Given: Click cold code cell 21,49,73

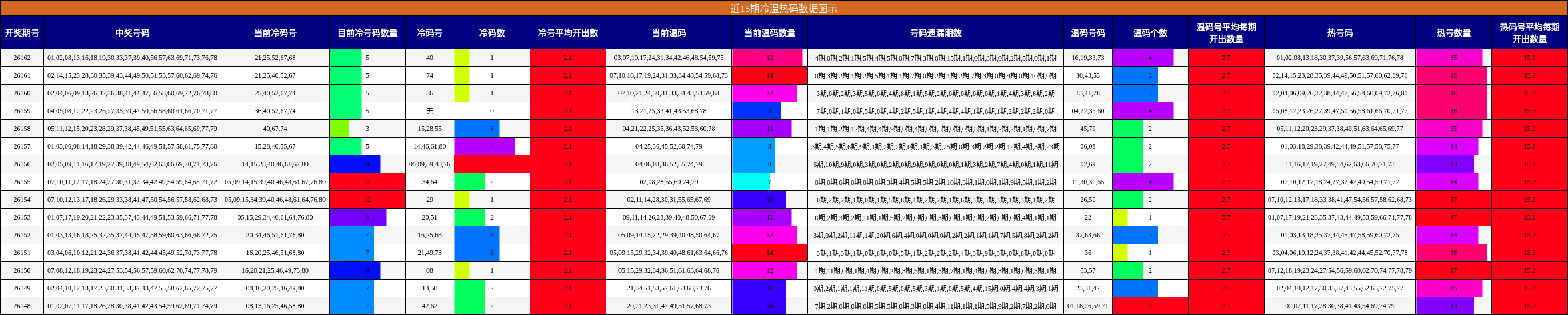Looking at the screenshot, I should pos(430,252).
